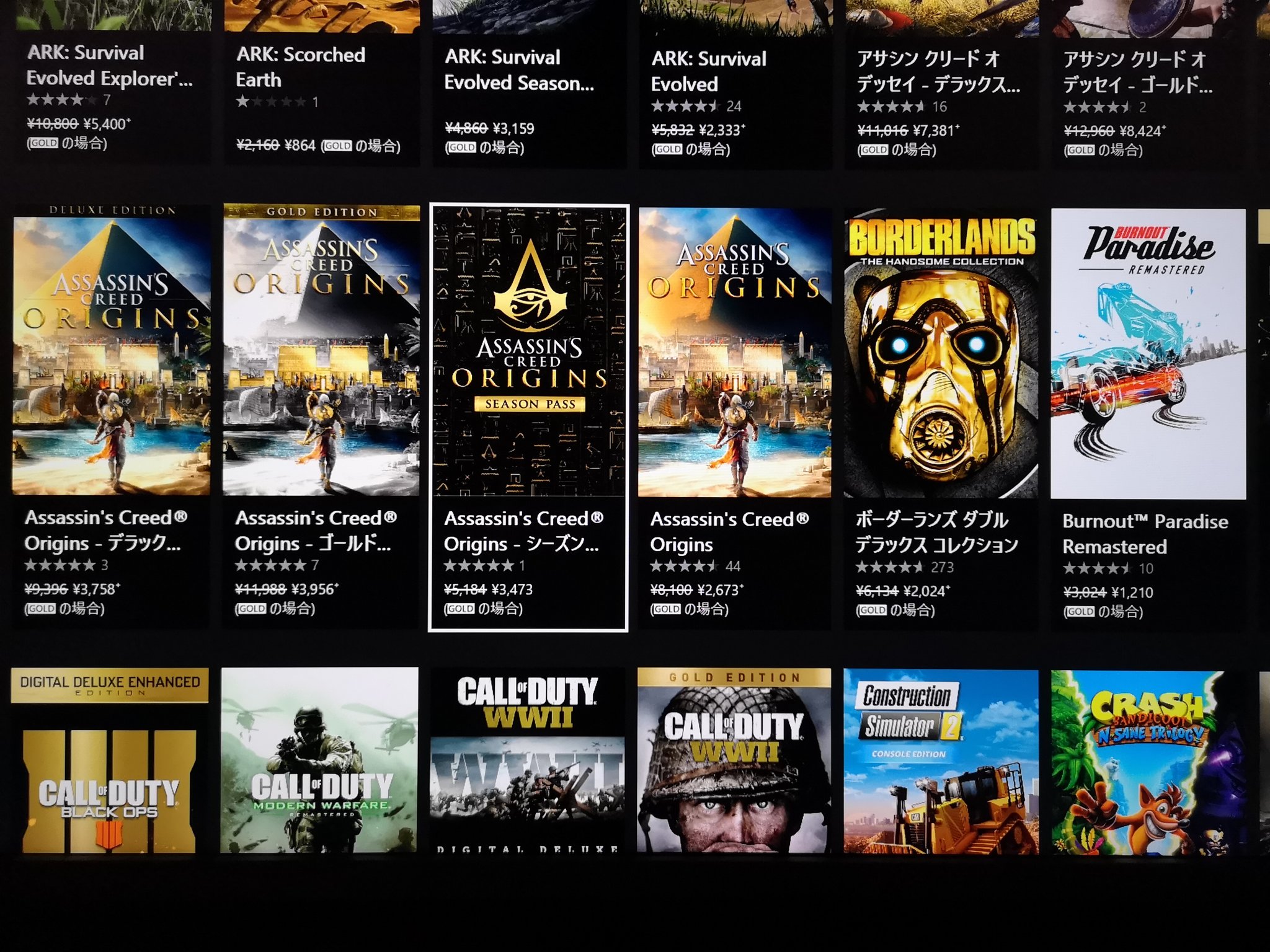Open Call of Duty WWII Digital Deluxe cover
The height and width of the screenshot is (952, 1270).
point(528,761)
